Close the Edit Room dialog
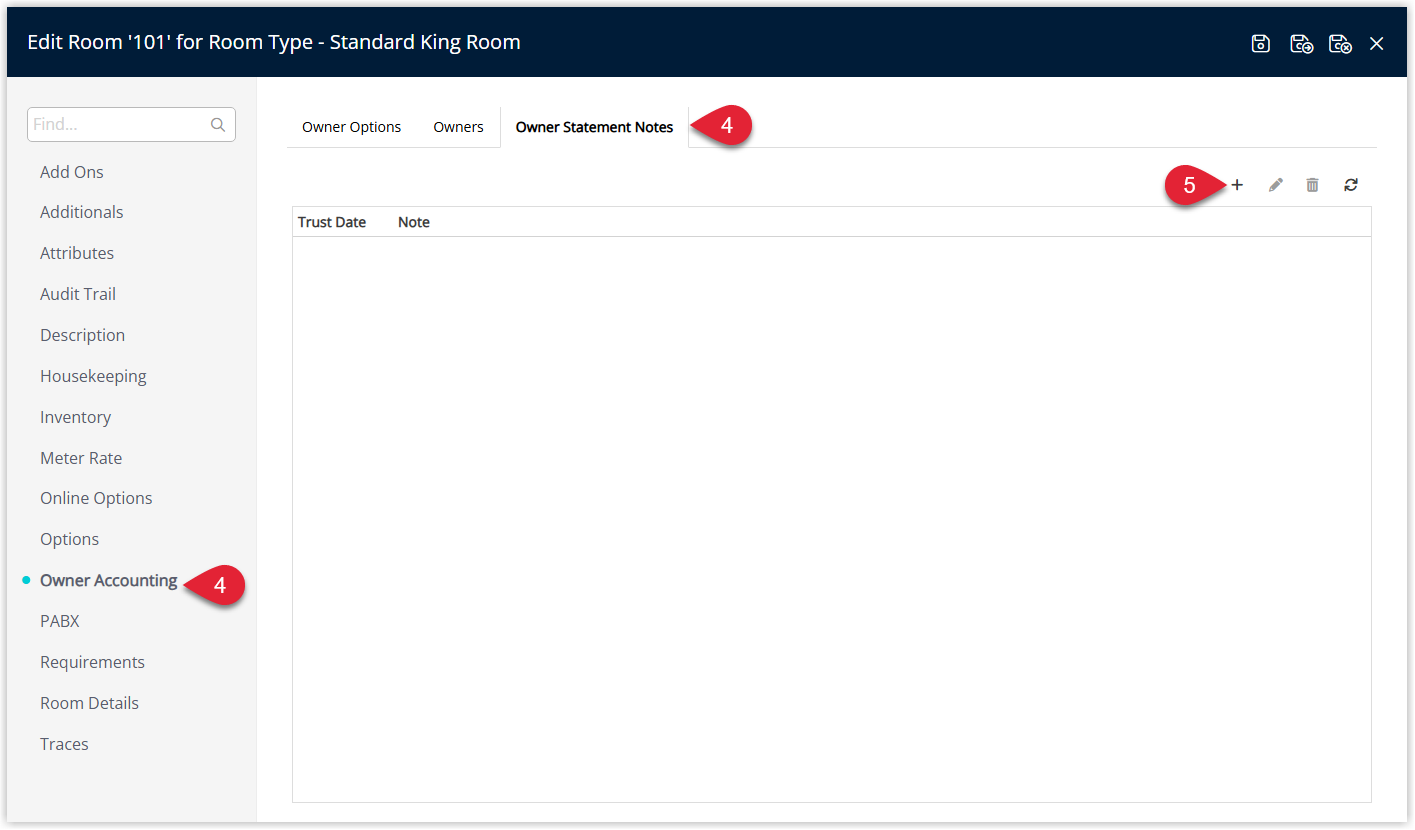Screen dimensions: 1415x830 1377,43
